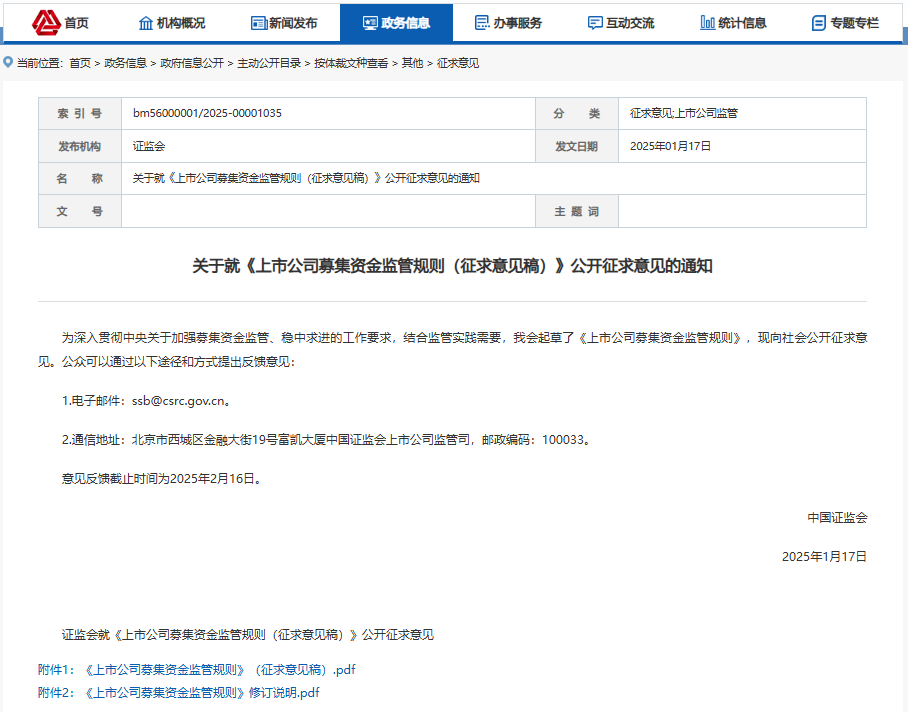Open the 办事服务 menu

(511, 20)
